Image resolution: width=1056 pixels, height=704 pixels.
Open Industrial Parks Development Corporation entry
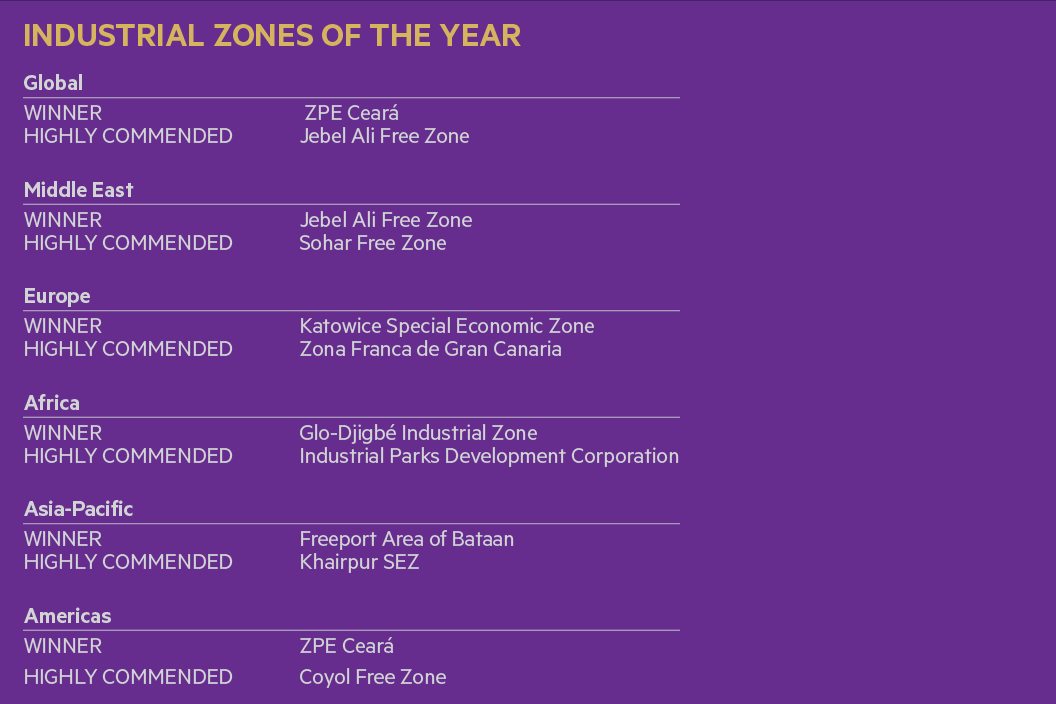tap(489, 456)
